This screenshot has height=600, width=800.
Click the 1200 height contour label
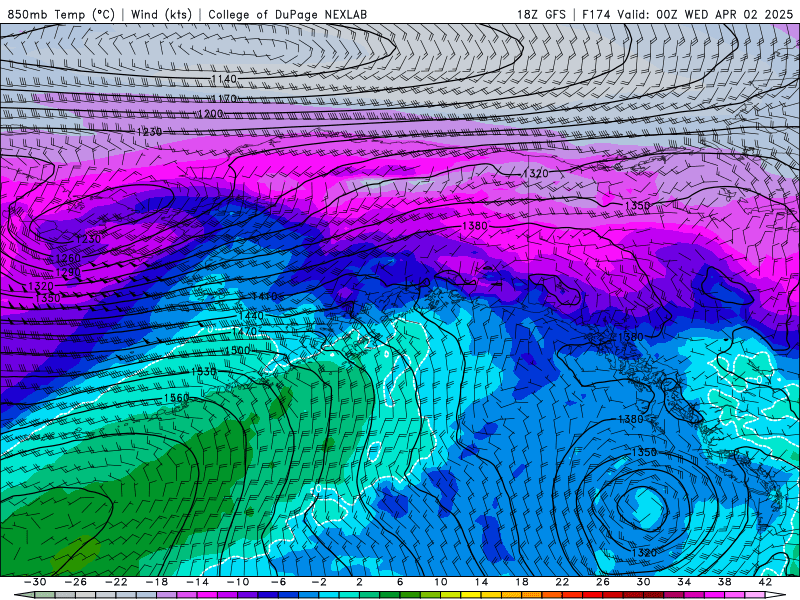[211, 114]
